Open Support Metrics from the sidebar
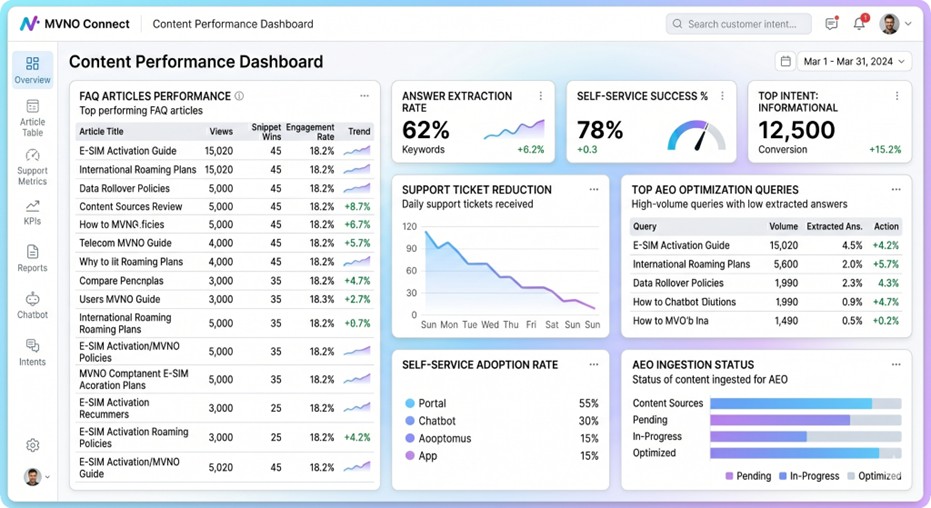 coord(33,167)
